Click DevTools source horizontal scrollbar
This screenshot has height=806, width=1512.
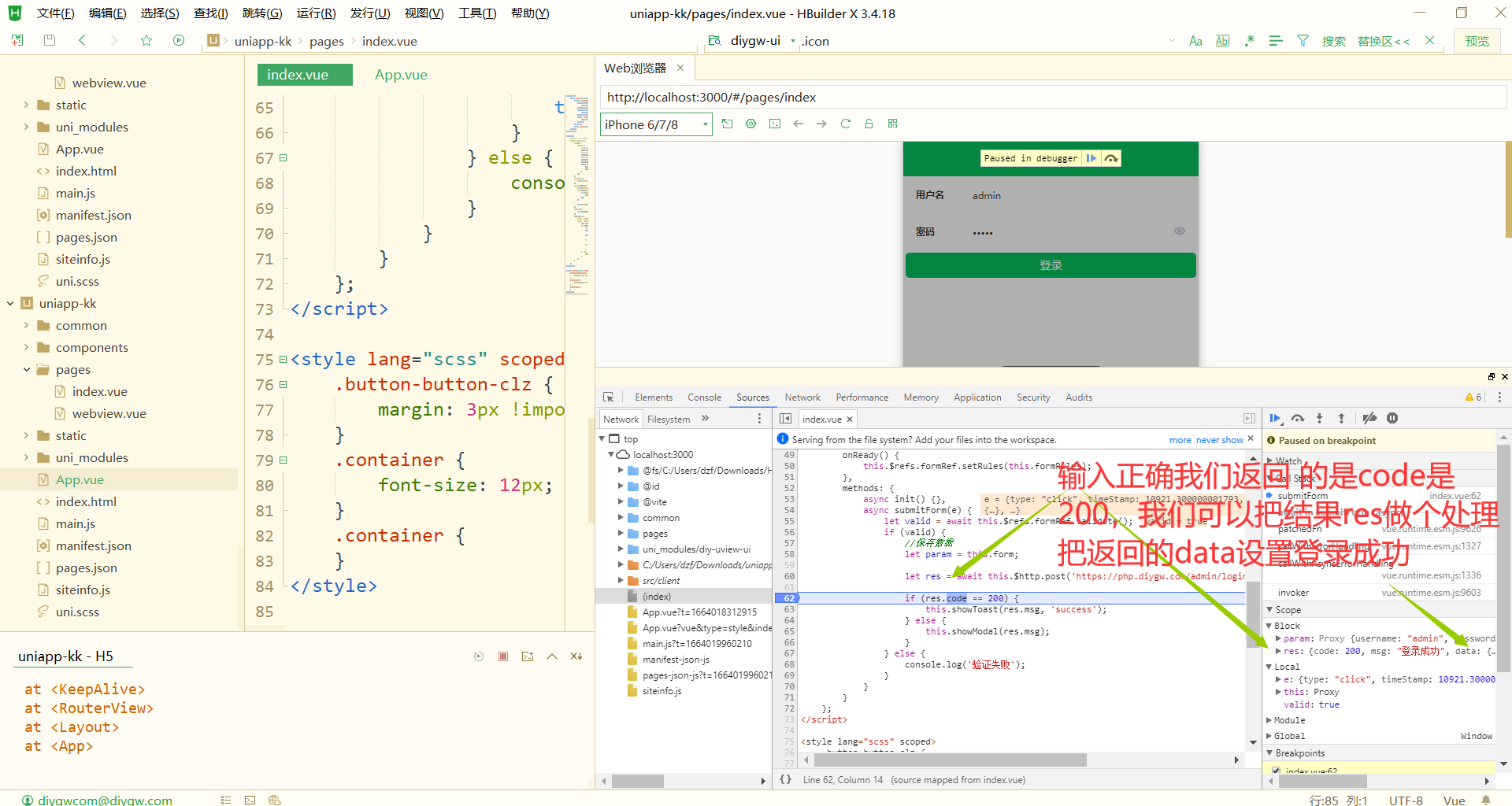(950, 760)
